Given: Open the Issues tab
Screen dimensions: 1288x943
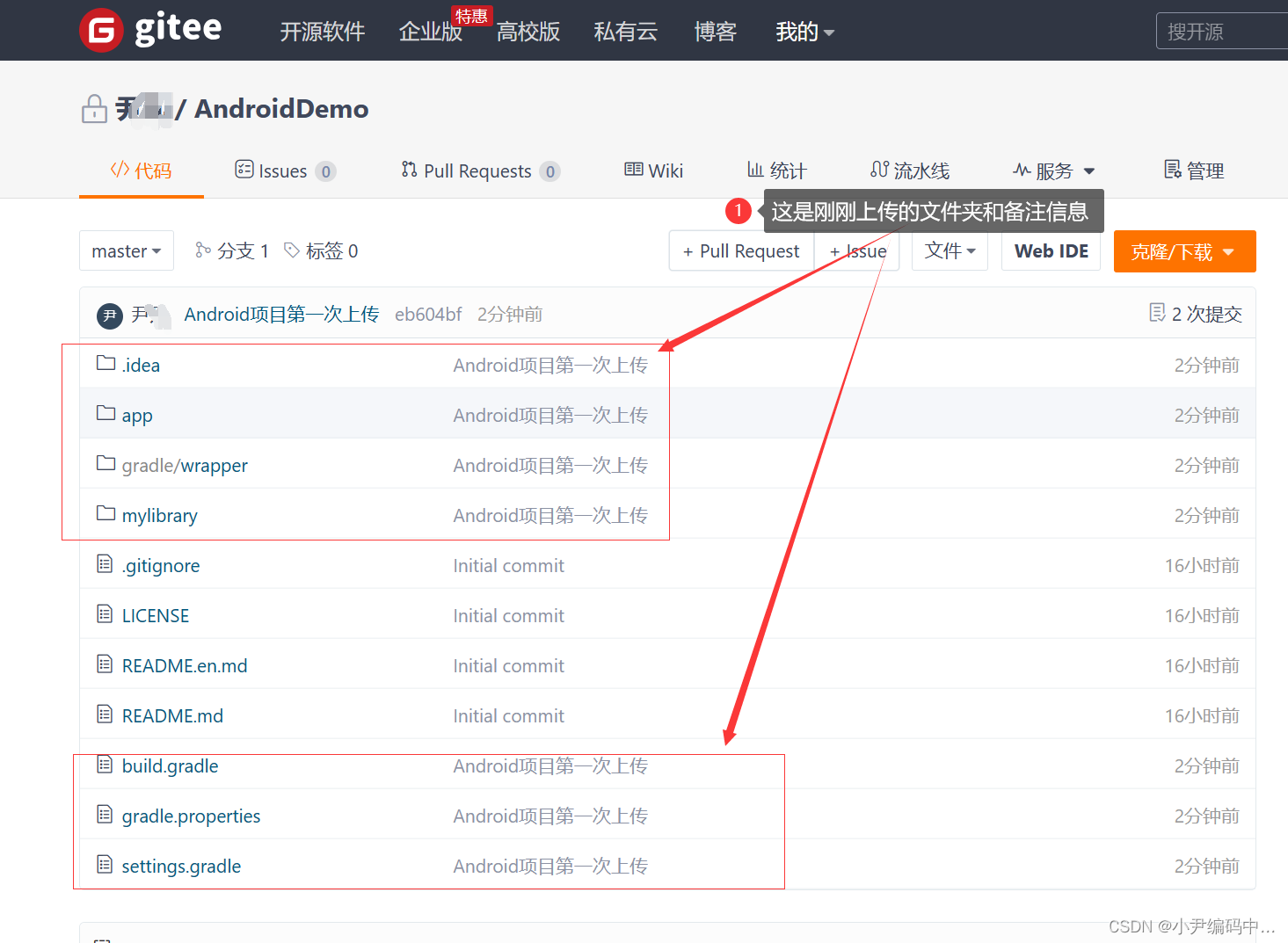Looking at the screenshot, I should pyautogui.click(x=286, y=170).
